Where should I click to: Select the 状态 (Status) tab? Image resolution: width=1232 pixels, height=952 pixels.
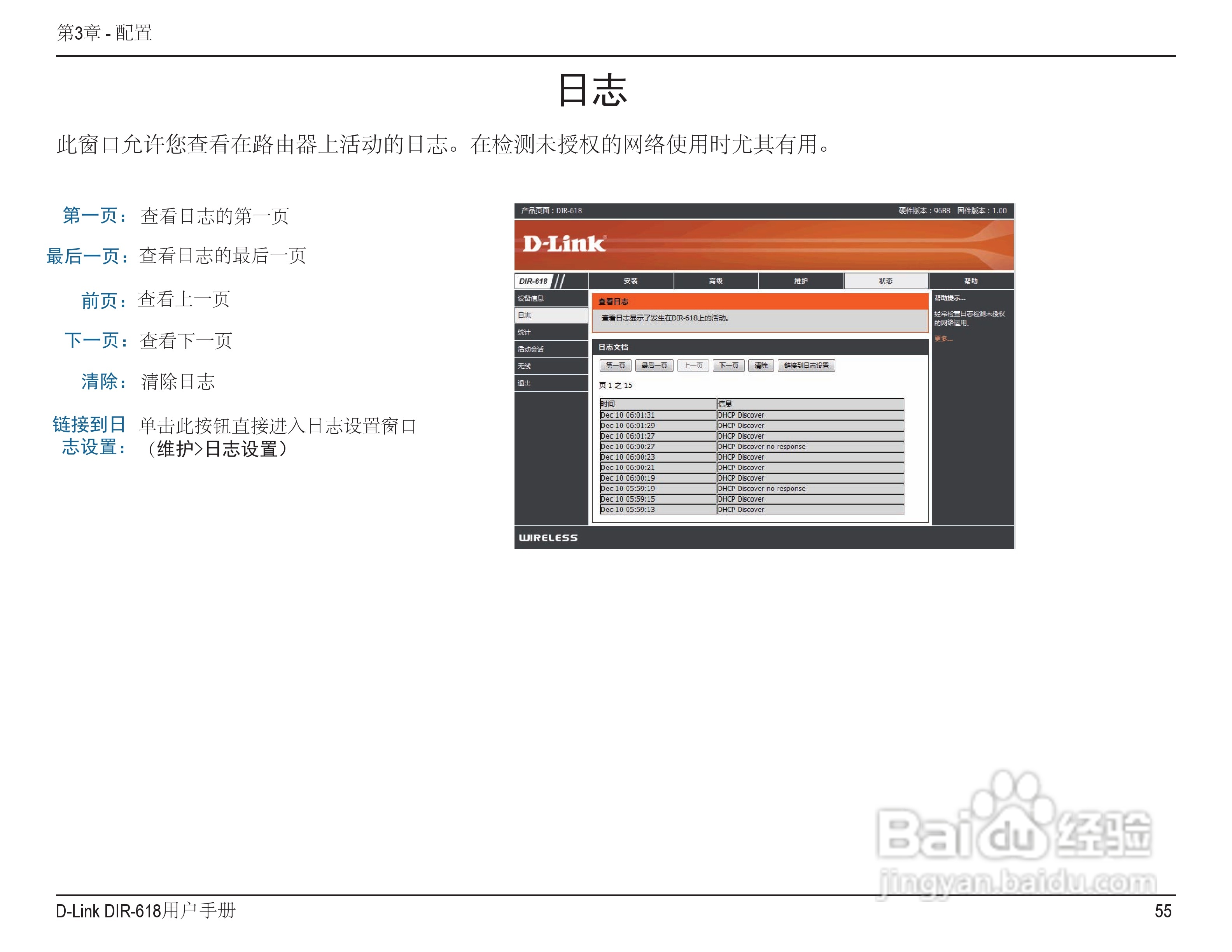885,281
